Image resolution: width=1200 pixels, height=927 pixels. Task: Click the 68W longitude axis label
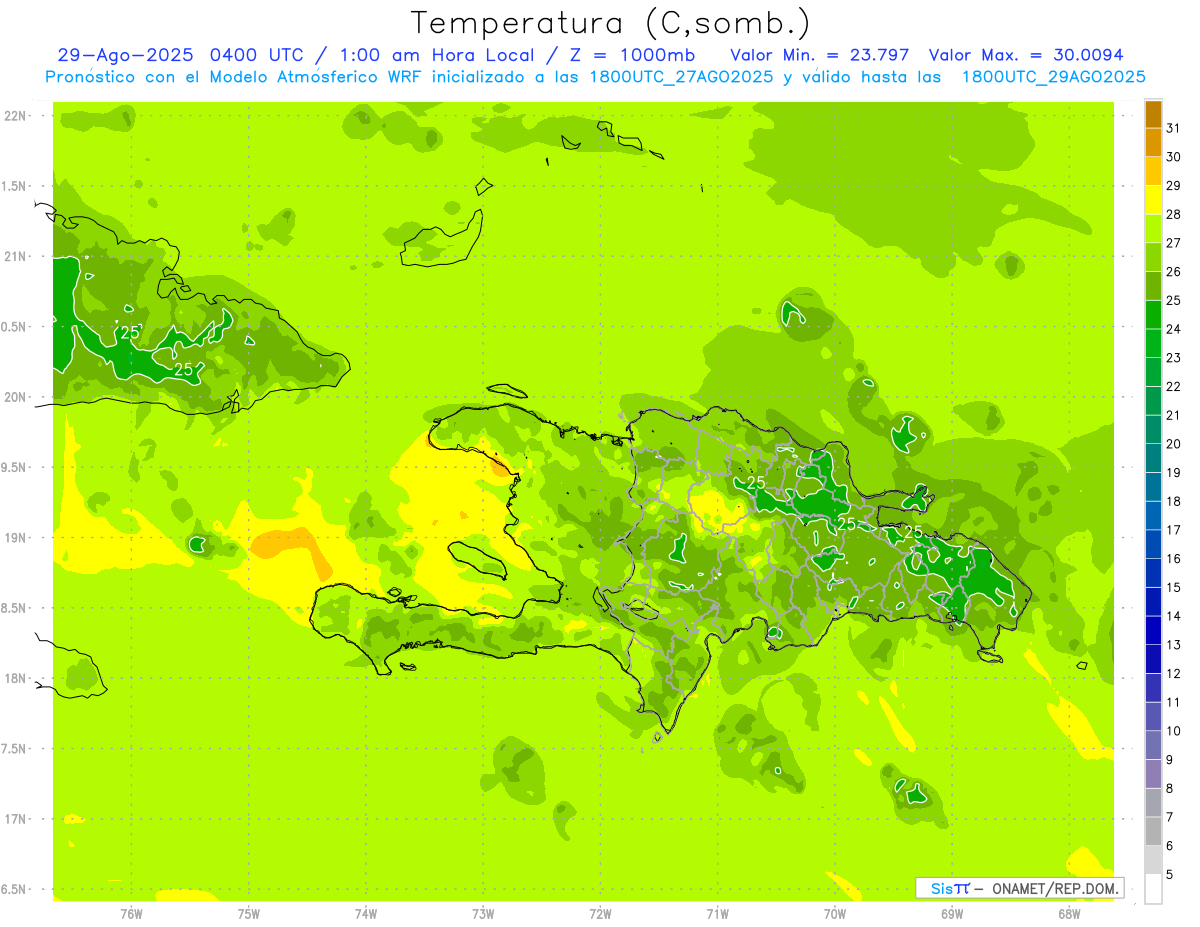[1069, 914]
